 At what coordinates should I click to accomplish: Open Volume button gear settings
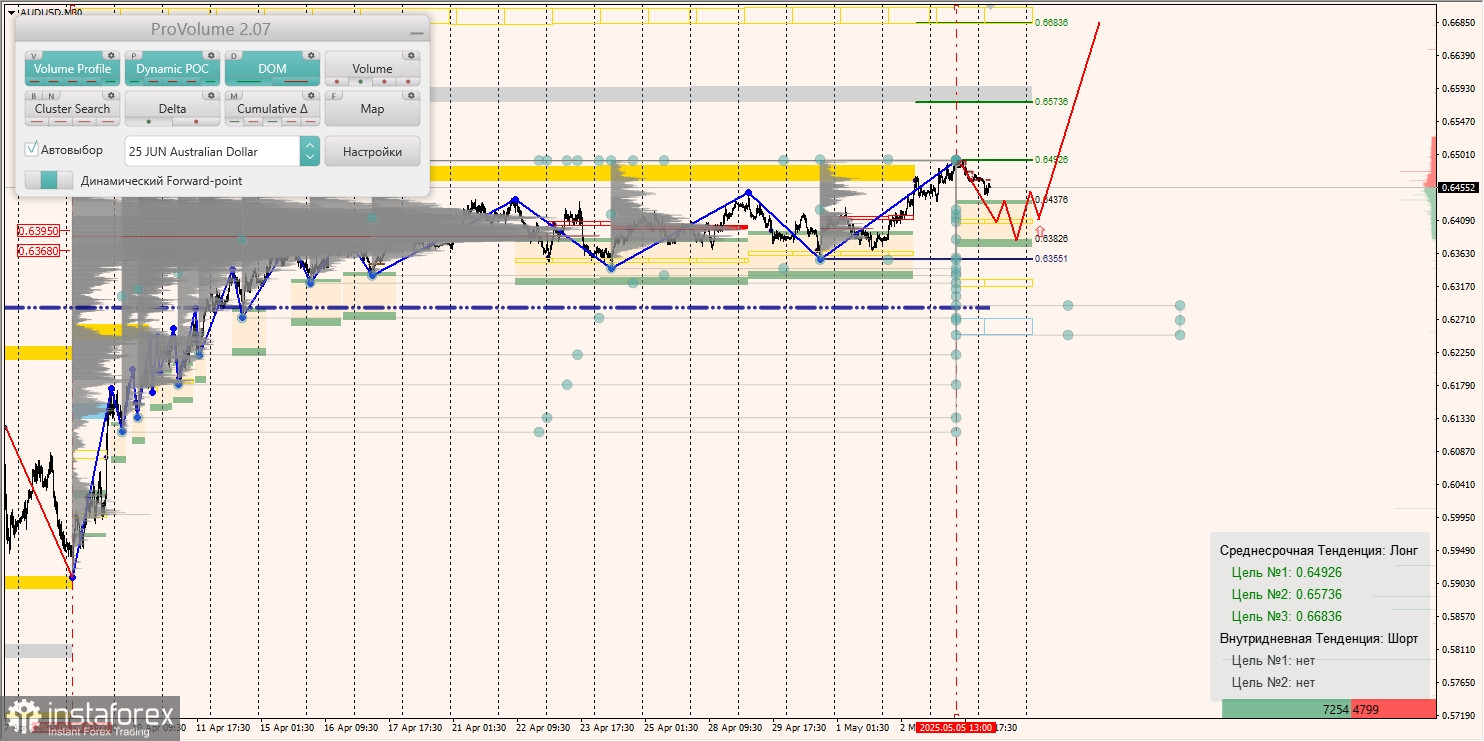pyautogui.click(x=411, y=55)
